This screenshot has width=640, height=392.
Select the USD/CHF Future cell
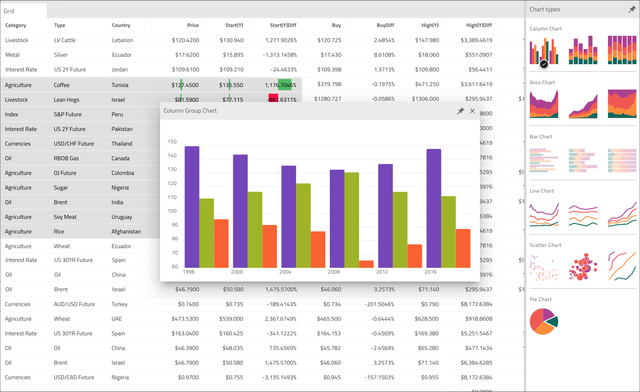click(x=74, y=144)
